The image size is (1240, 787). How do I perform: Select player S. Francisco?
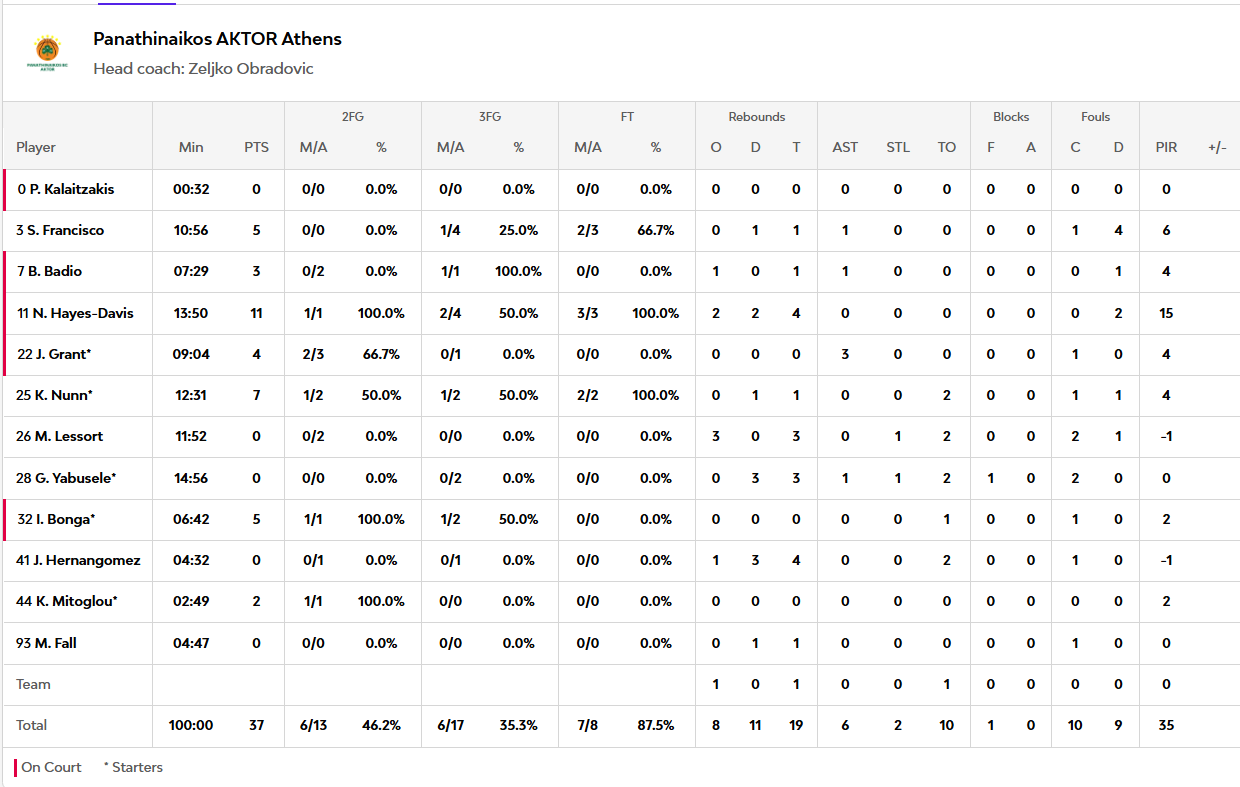pos(60,230)
